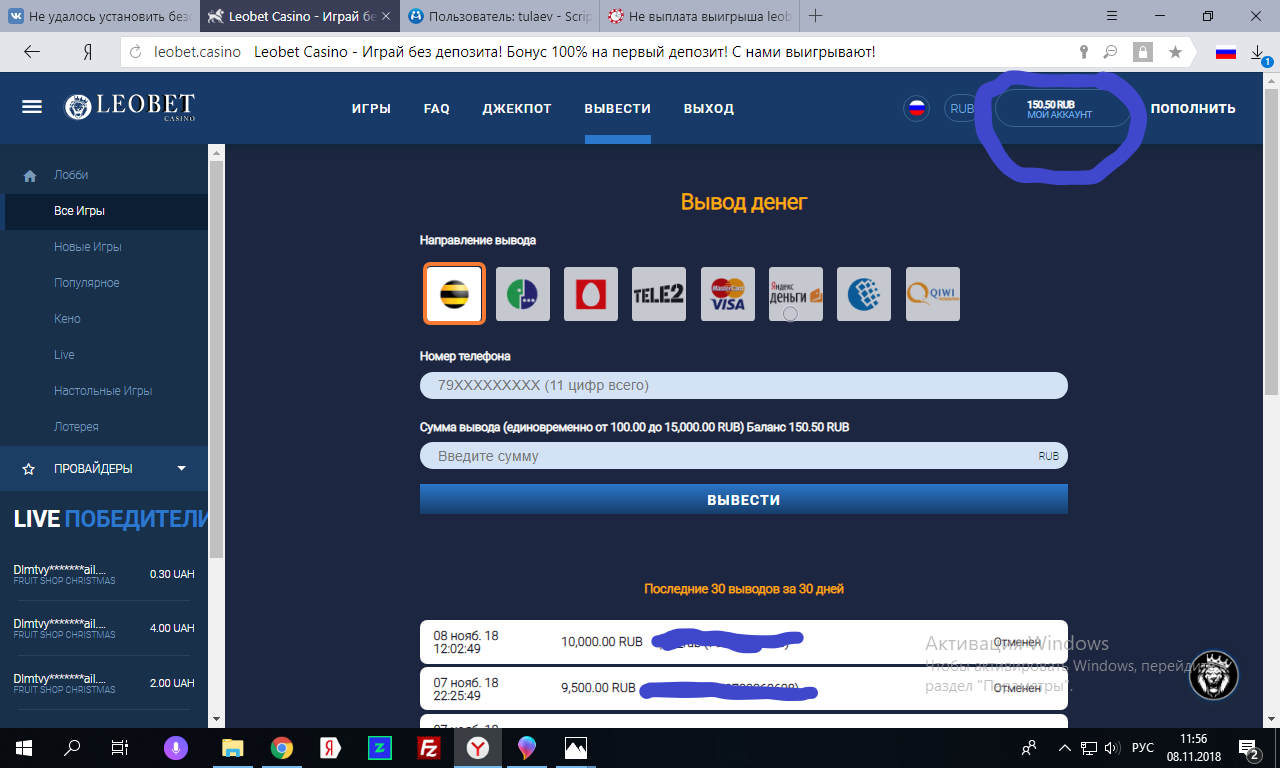Open Настольные Игры category
This screenshot has height=768, width=1280.
tap(103, 391)
